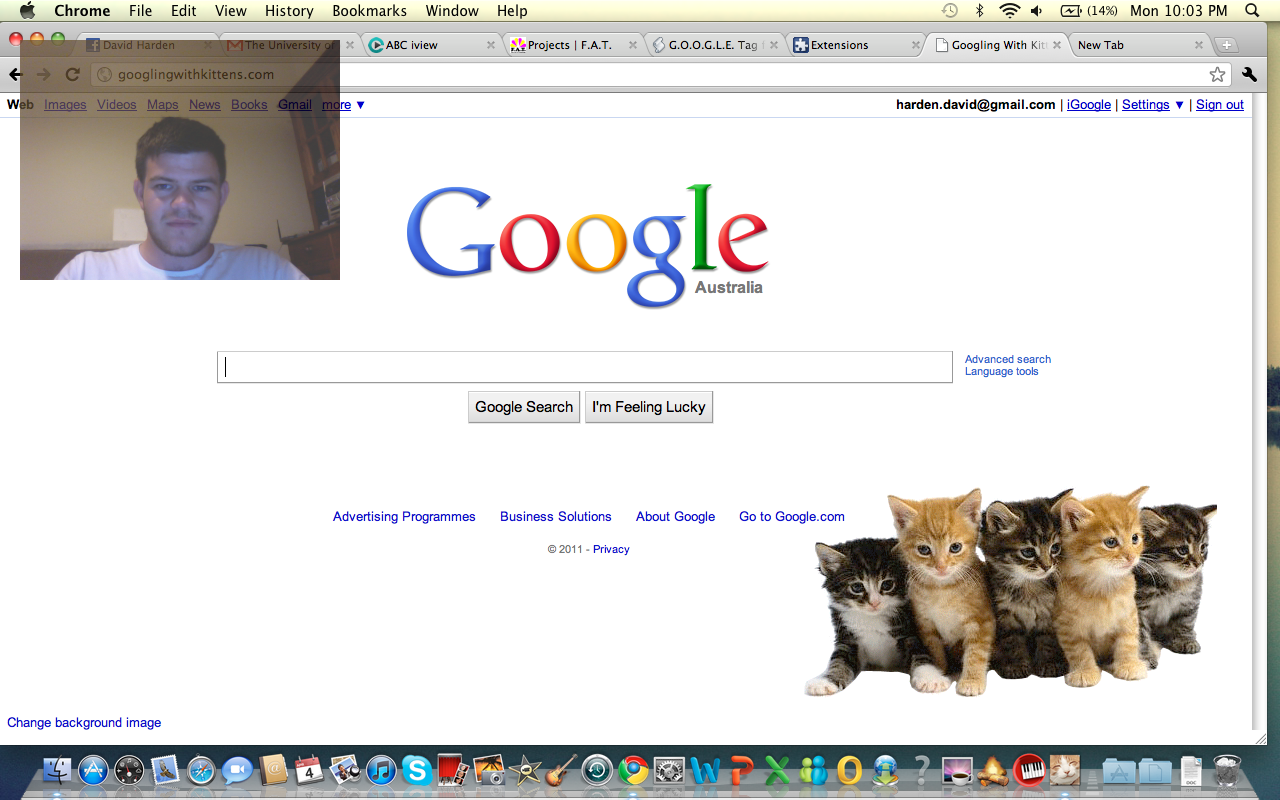Open the App Store dock icon
The image size is (1280, 800).
(x=93, y=770)
